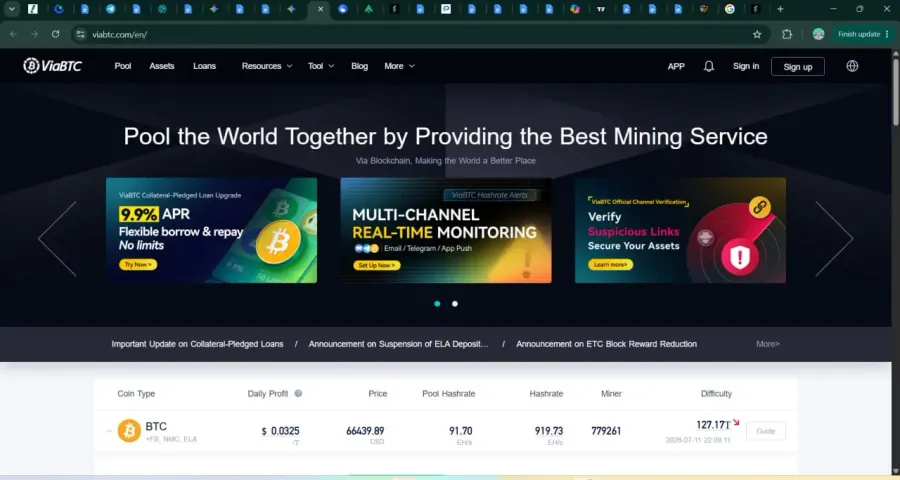
Task: Open the Chrome profile avatar
Action: pos(818,34)
